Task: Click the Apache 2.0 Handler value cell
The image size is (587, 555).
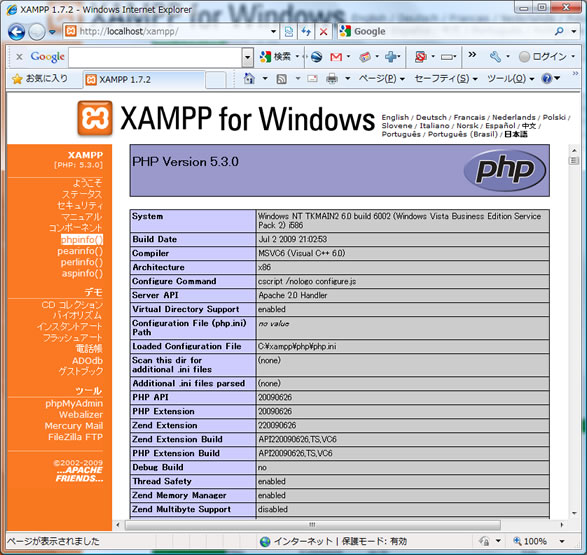Action: [x=403, y=295]
